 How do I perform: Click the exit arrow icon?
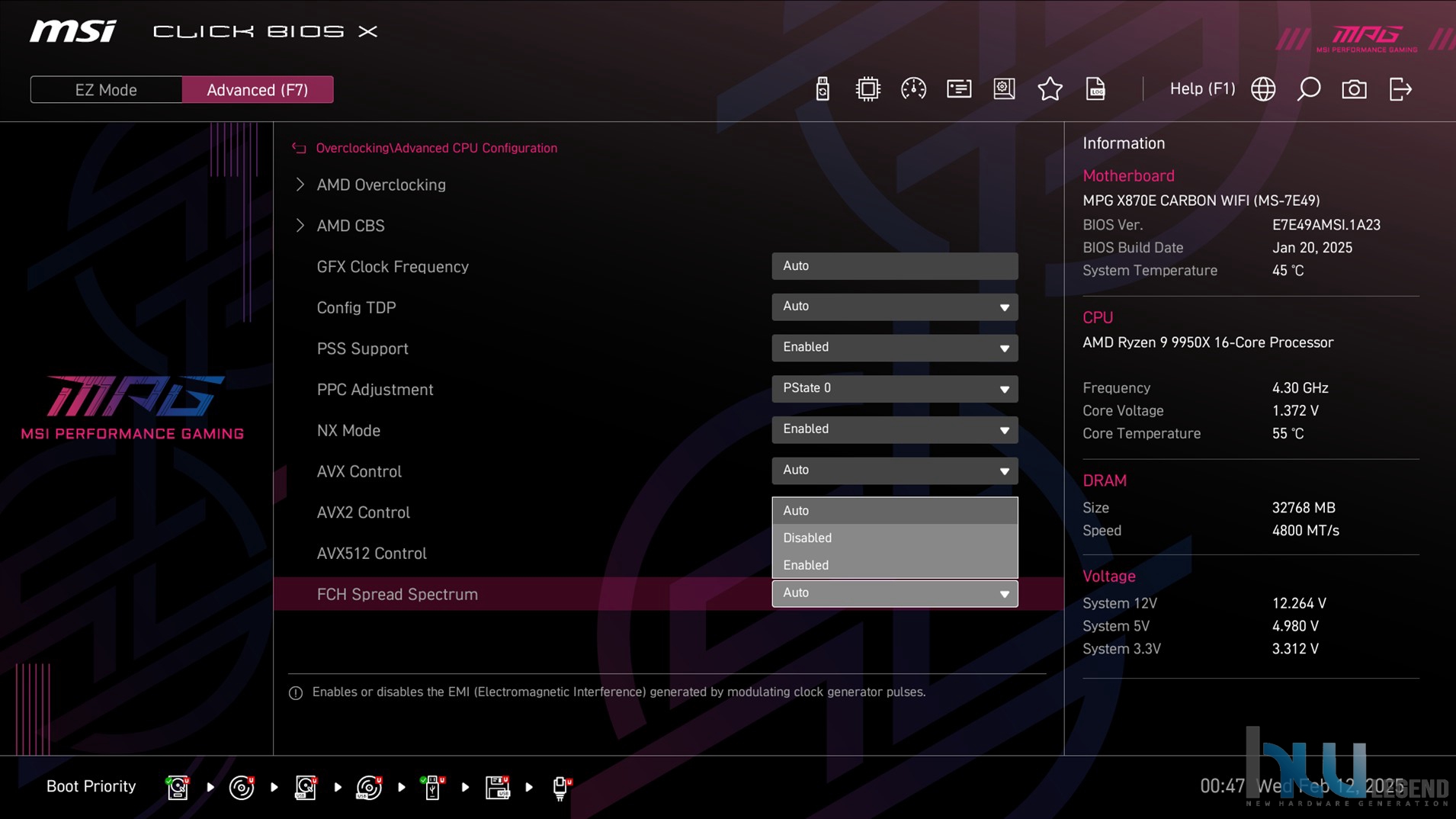(1400, 89)
